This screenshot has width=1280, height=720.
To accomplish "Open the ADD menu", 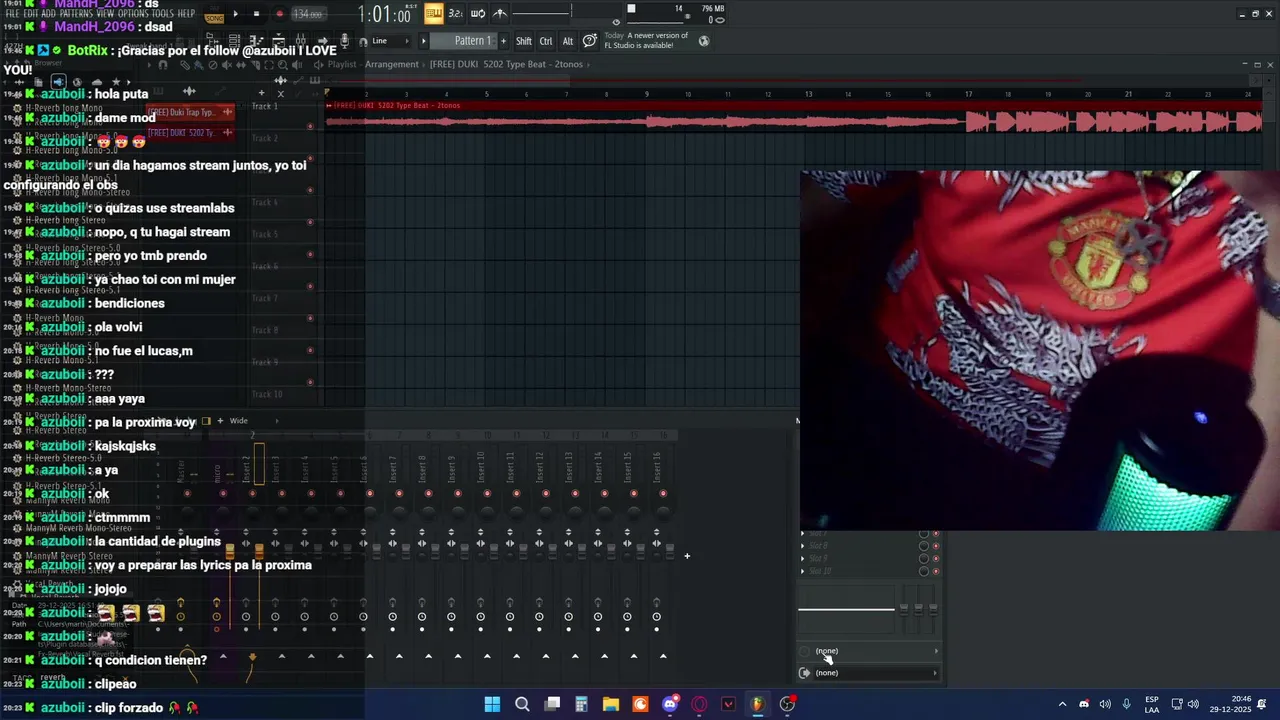I will pos(50,14).
